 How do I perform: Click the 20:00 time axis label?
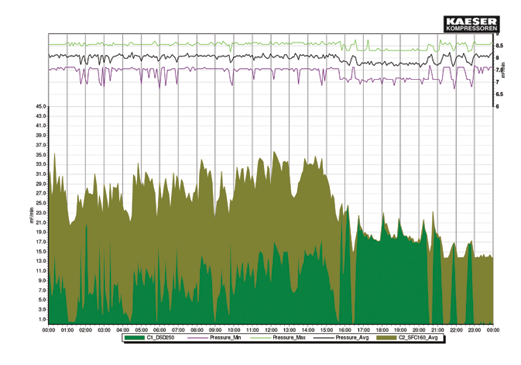419,330
